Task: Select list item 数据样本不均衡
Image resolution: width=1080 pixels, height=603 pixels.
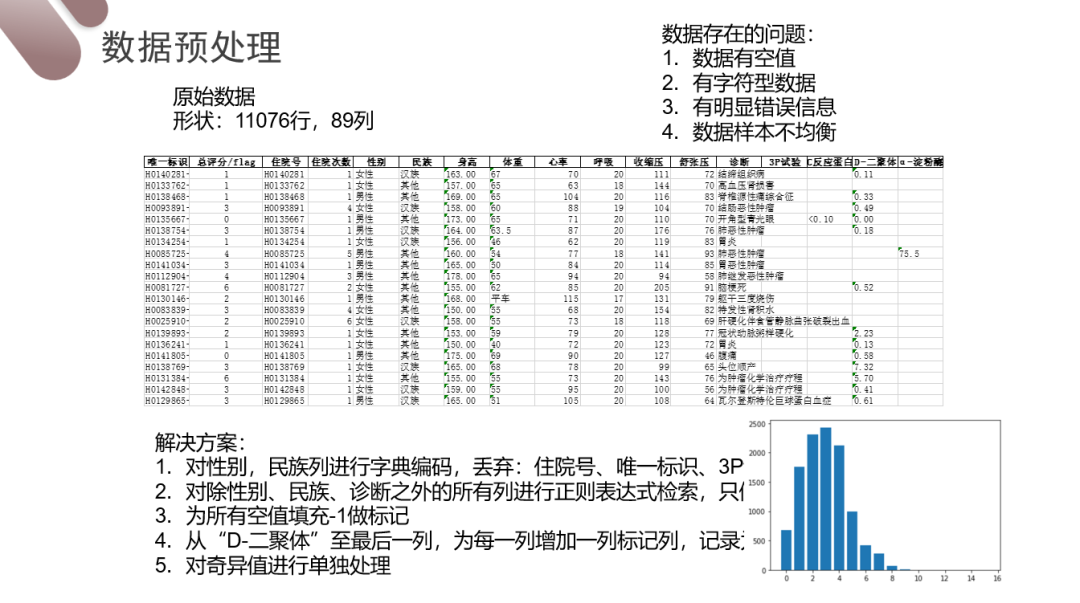Action: [764, 131]
